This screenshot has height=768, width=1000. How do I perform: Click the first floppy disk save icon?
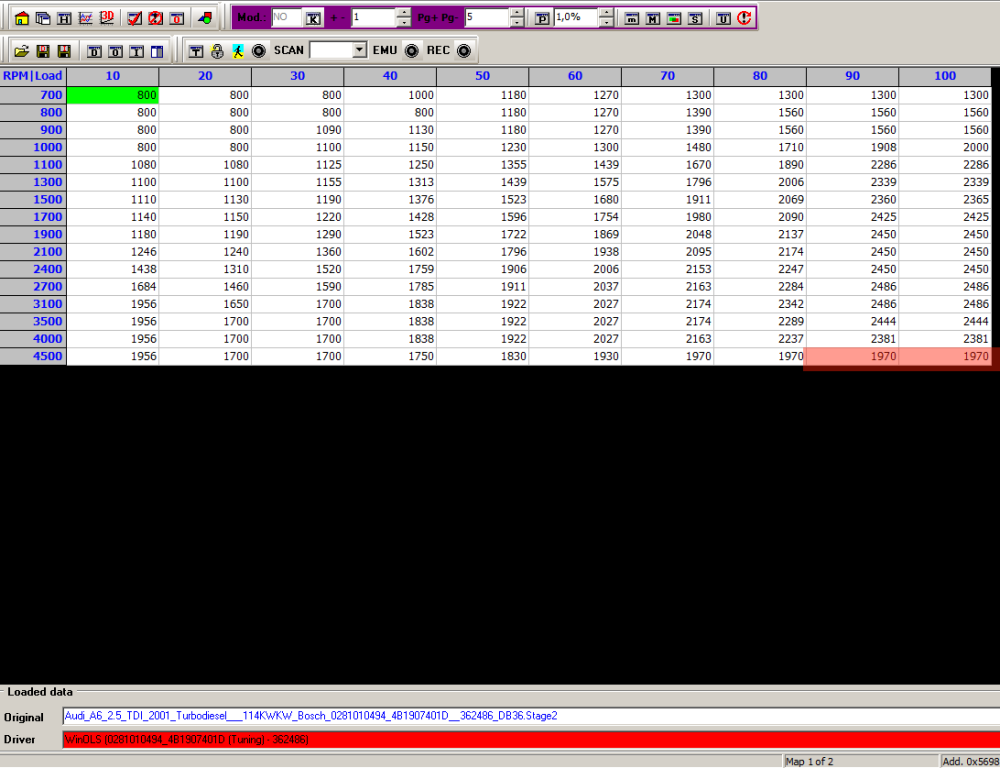point(43,52)
